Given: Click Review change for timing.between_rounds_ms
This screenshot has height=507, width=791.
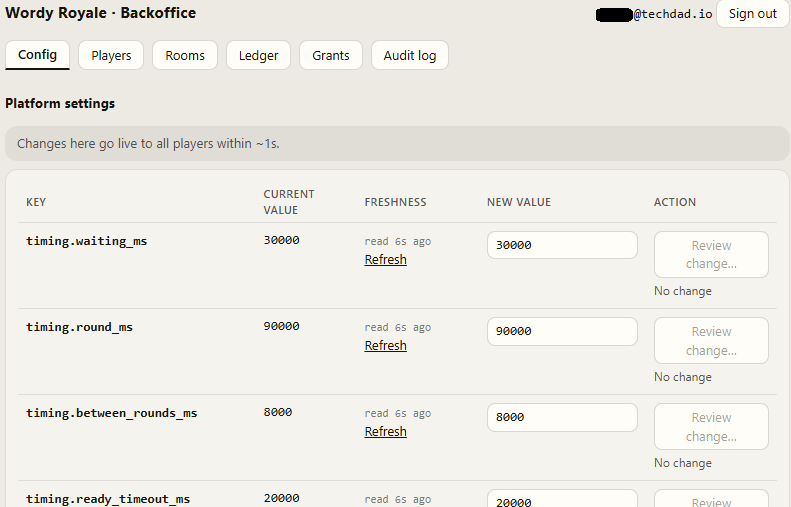Looking at the screenshot, I should tap(711, 426).
